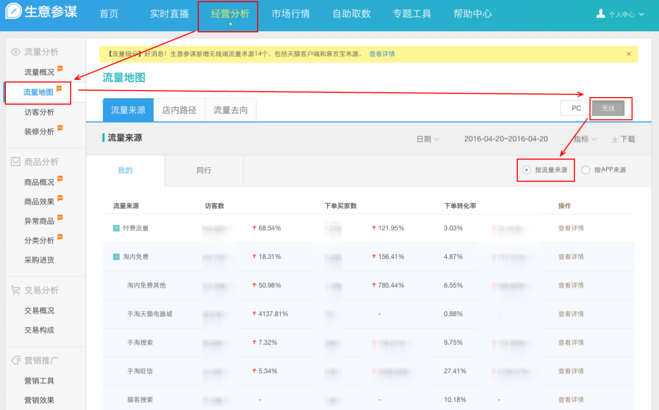Click the tag icon beside 营销推广
The width and height of the screenshot is (659, 410).
click(16, 360)
